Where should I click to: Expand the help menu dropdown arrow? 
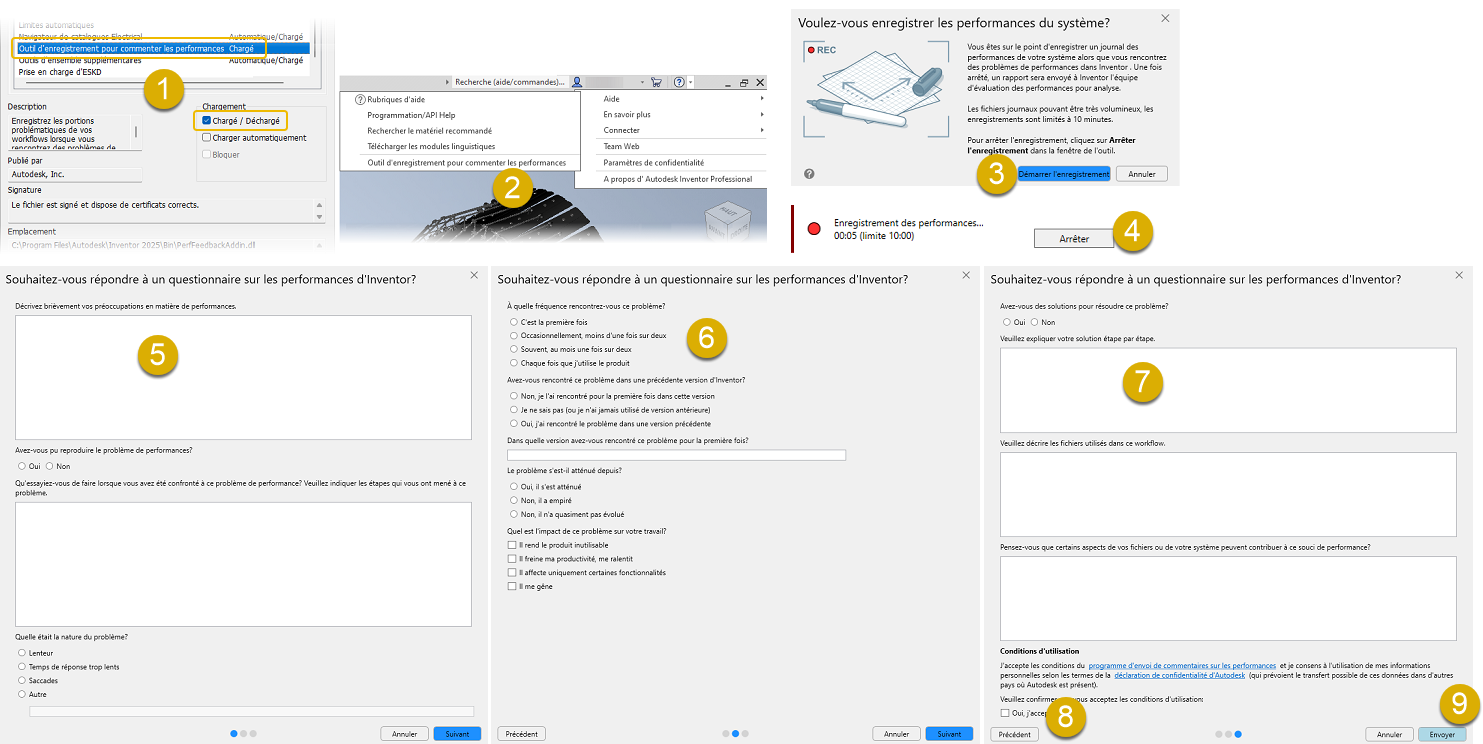coord(690,82)
